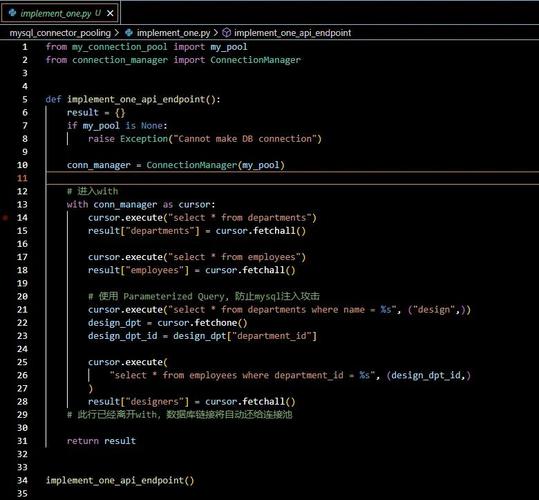Click 'result["designers"]' on line 28
Screen dimensions: 539x500
[x=138, y=401]
